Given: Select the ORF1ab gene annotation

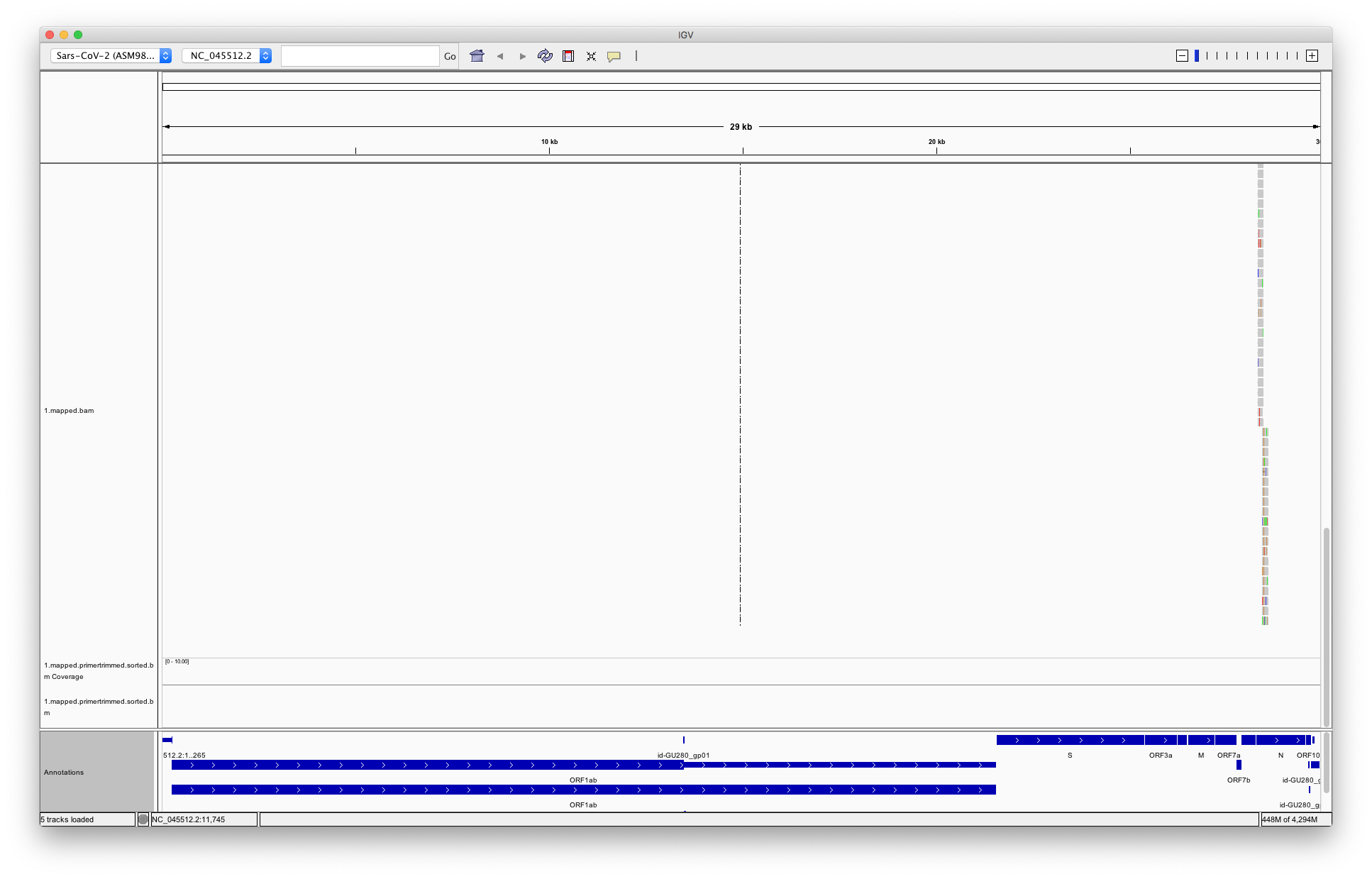Looking at the screenshot, I should [x=582, y=765].
